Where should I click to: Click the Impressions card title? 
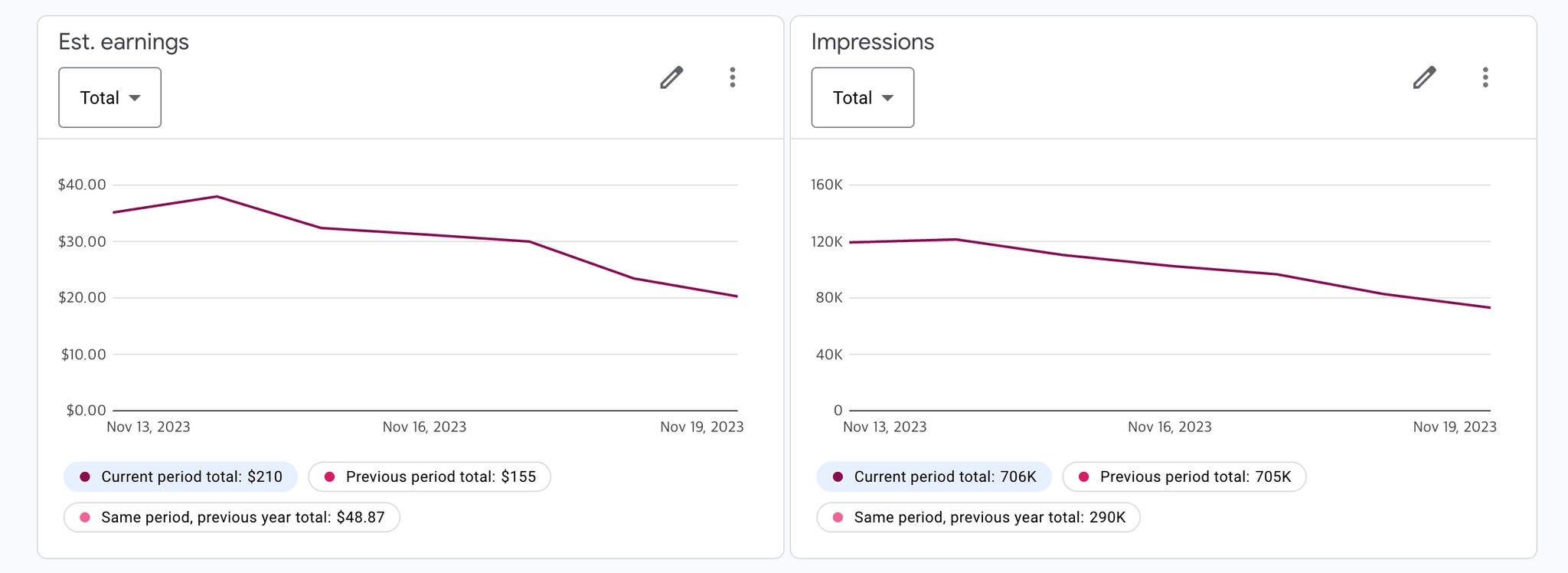point(873,41)
